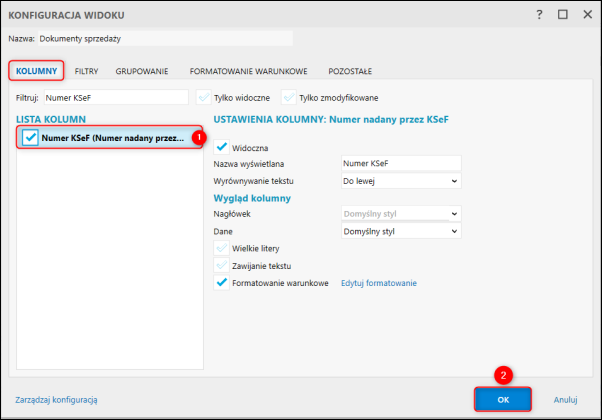Switch to the KOLUMNY tab
602x420 pixels.
[x=36, y=71]
